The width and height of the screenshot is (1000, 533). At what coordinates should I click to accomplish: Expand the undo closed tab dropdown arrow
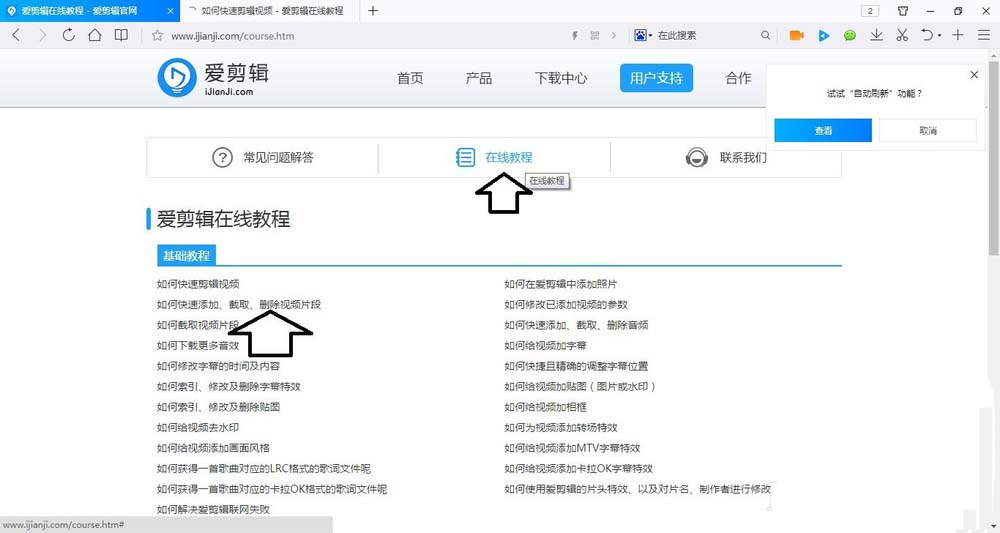click(x=939, y=36)
